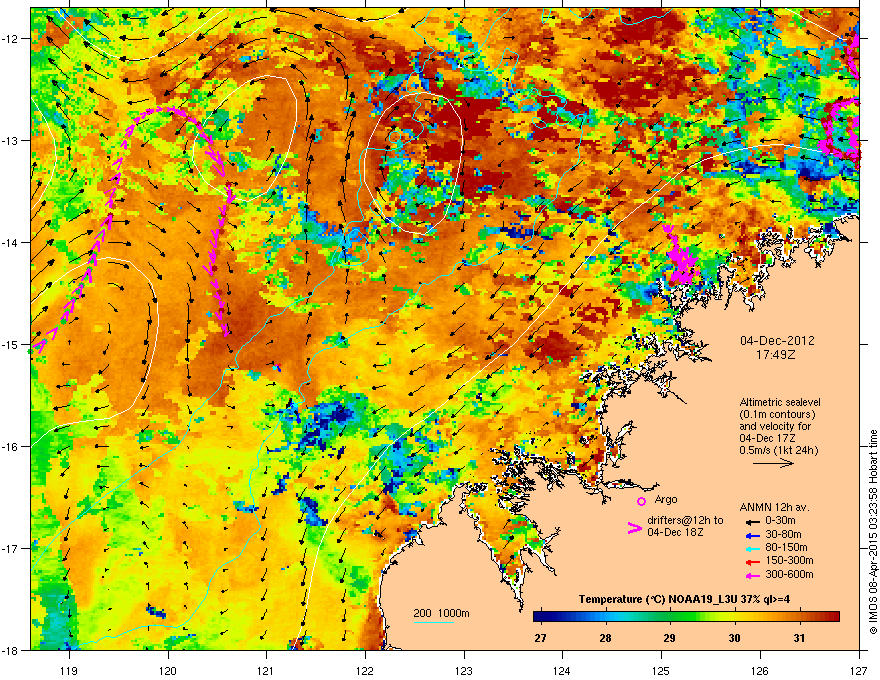Click the '04-Dec 18Z' drifters text
The image size is (880, 680).
(675, 532)
